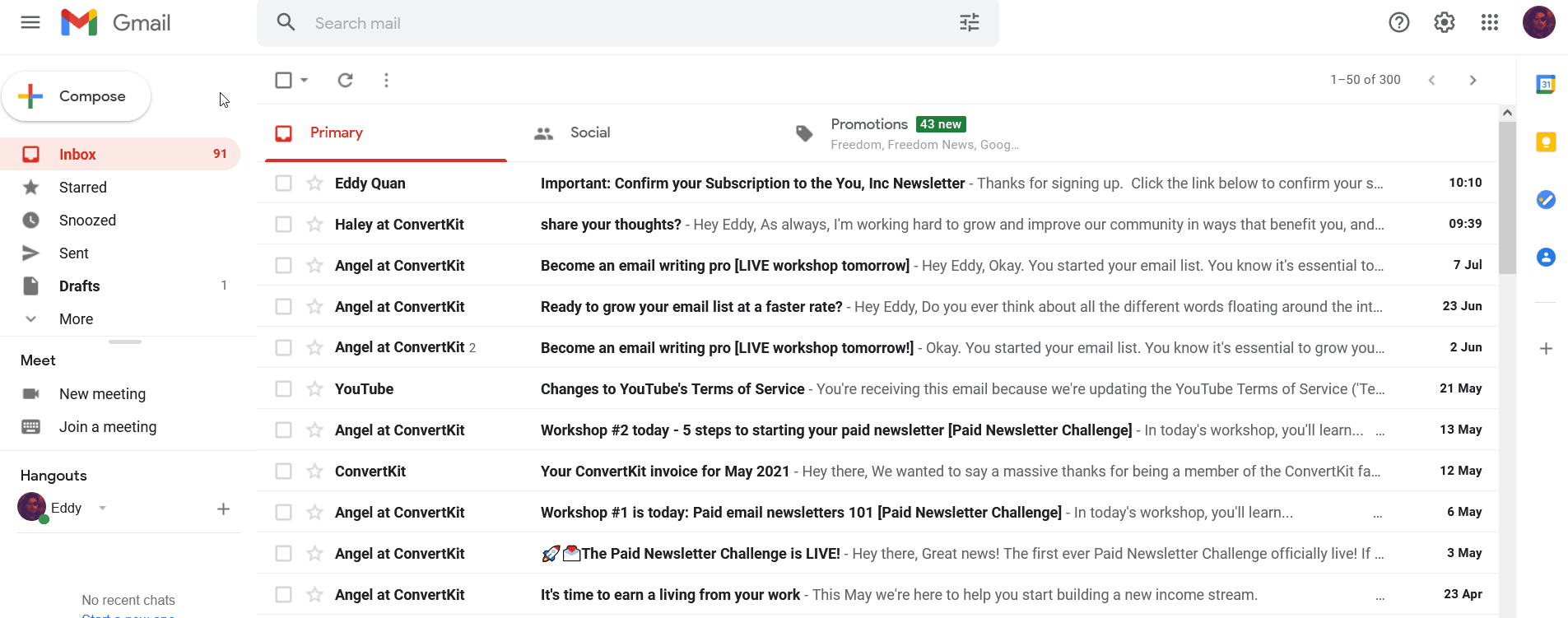Select the Eddy Quan email checkbox

pyautogui.click(x=283, y=183)
